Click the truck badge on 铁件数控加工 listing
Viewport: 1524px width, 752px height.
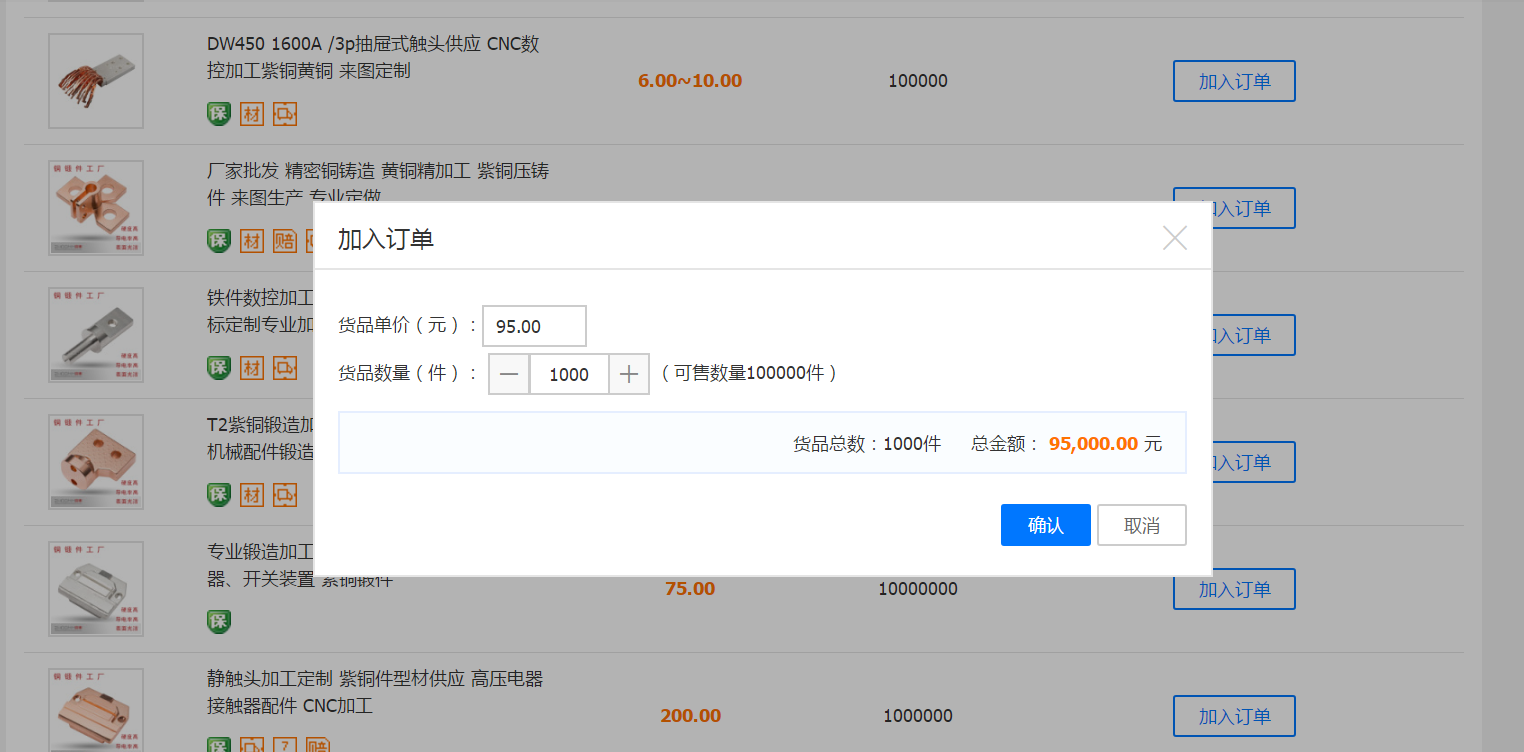tap(285, 368)
